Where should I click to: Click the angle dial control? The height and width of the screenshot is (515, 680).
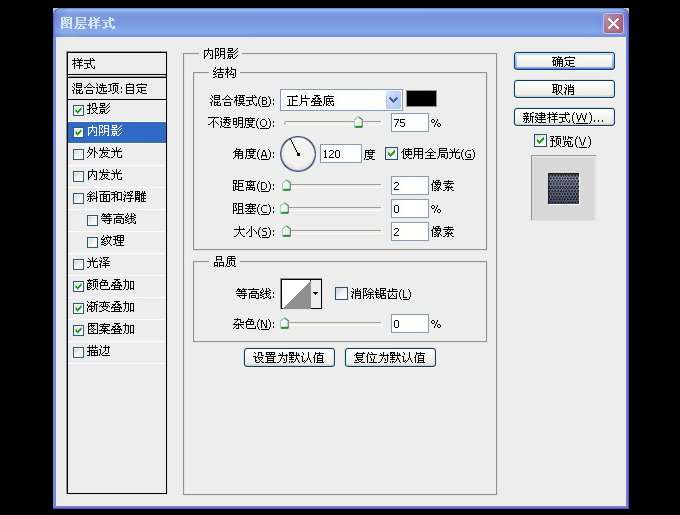[298, 154]
